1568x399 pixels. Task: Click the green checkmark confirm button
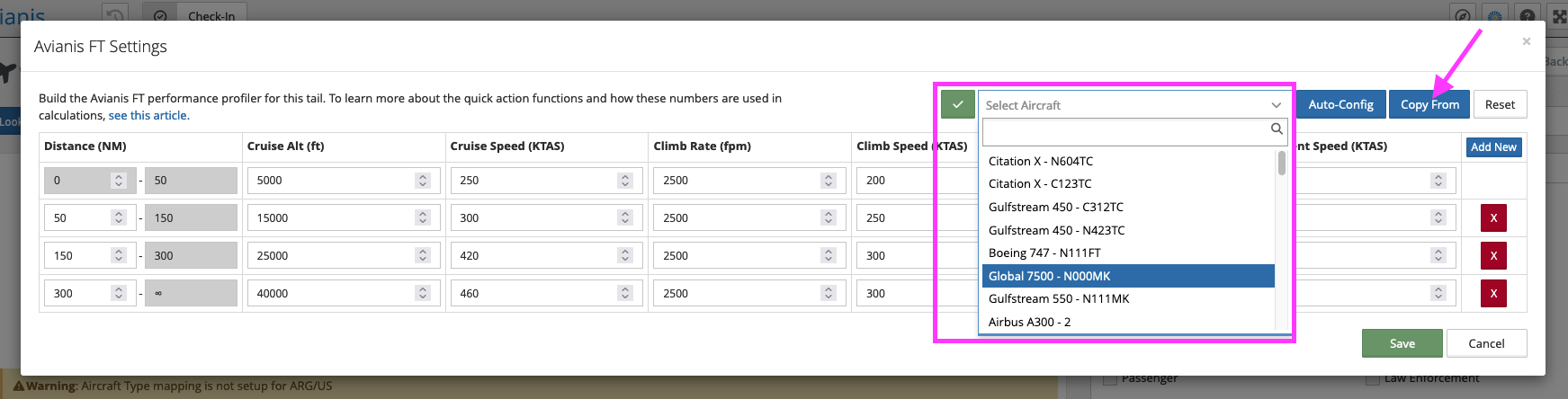pyautogui.click(x=957, y=104)
